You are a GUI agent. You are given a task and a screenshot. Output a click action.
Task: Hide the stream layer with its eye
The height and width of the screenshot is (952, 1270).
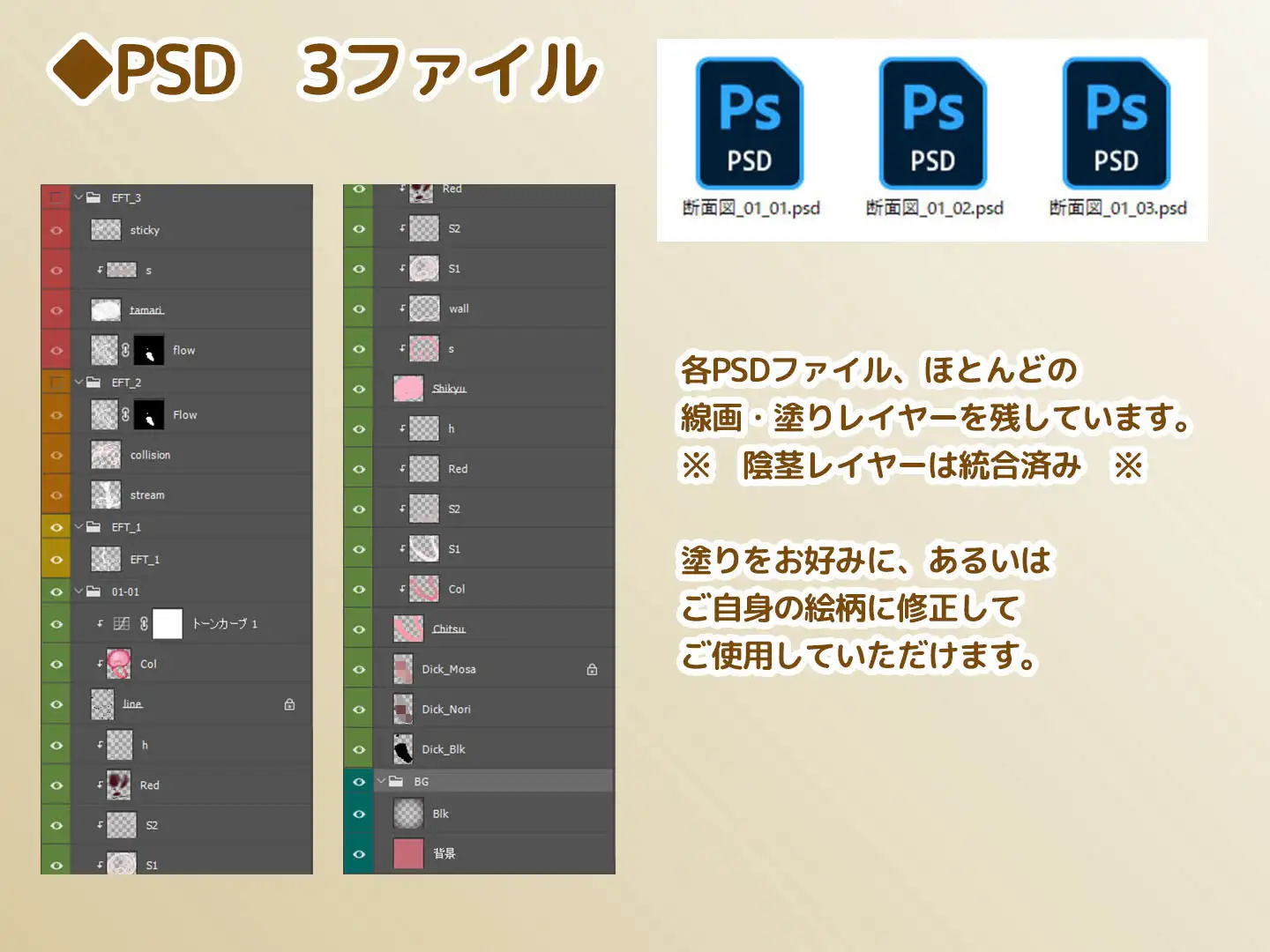[x=56, y=495]
